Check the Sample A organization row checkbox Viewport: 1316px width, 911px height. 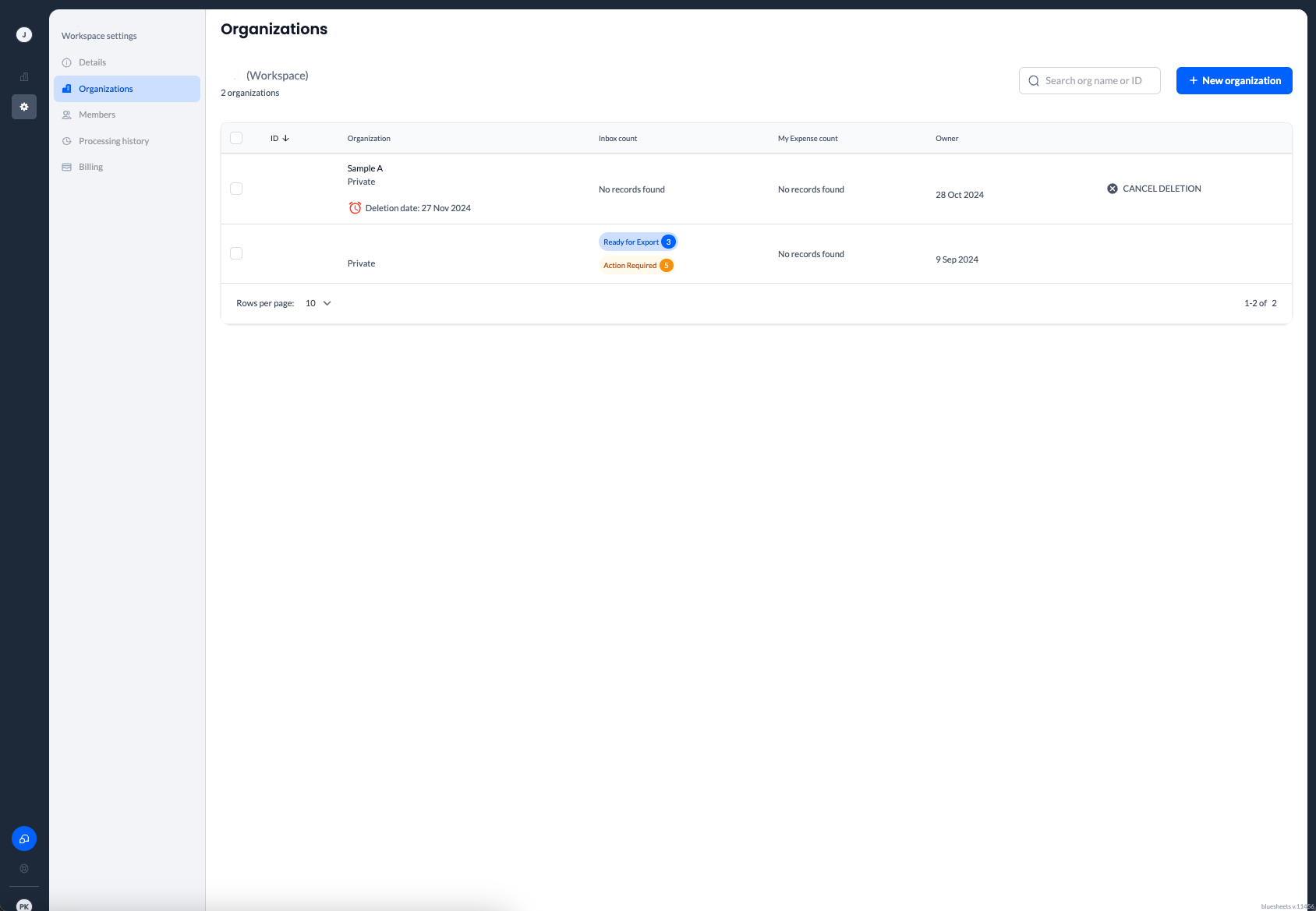[236, 189]
